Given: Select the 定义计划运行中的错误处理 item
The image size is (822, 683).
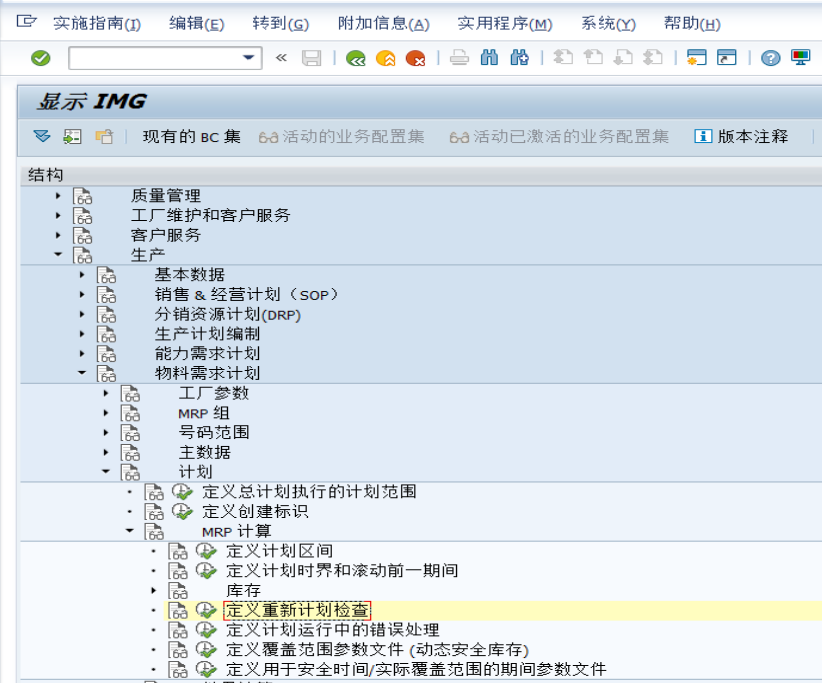Looking at the screenshot, I should pos(333,630).
